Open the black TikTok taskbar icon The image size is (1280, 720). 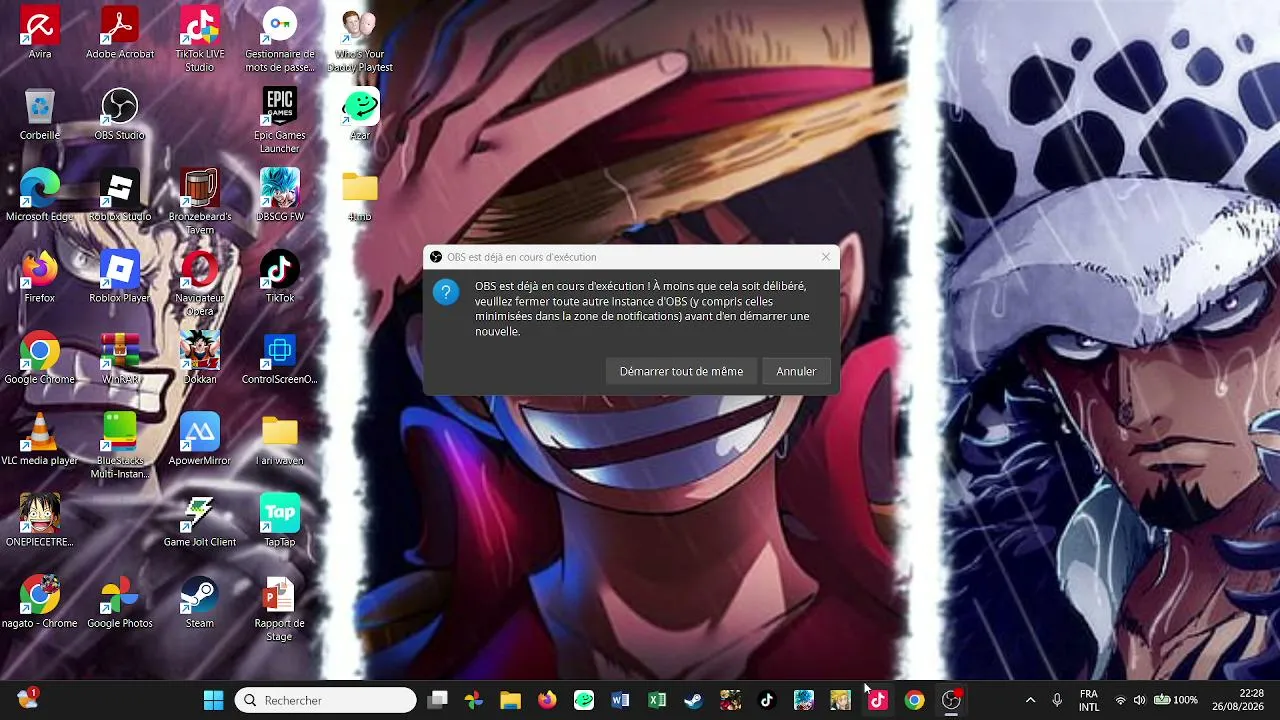(x=767, y=700)
